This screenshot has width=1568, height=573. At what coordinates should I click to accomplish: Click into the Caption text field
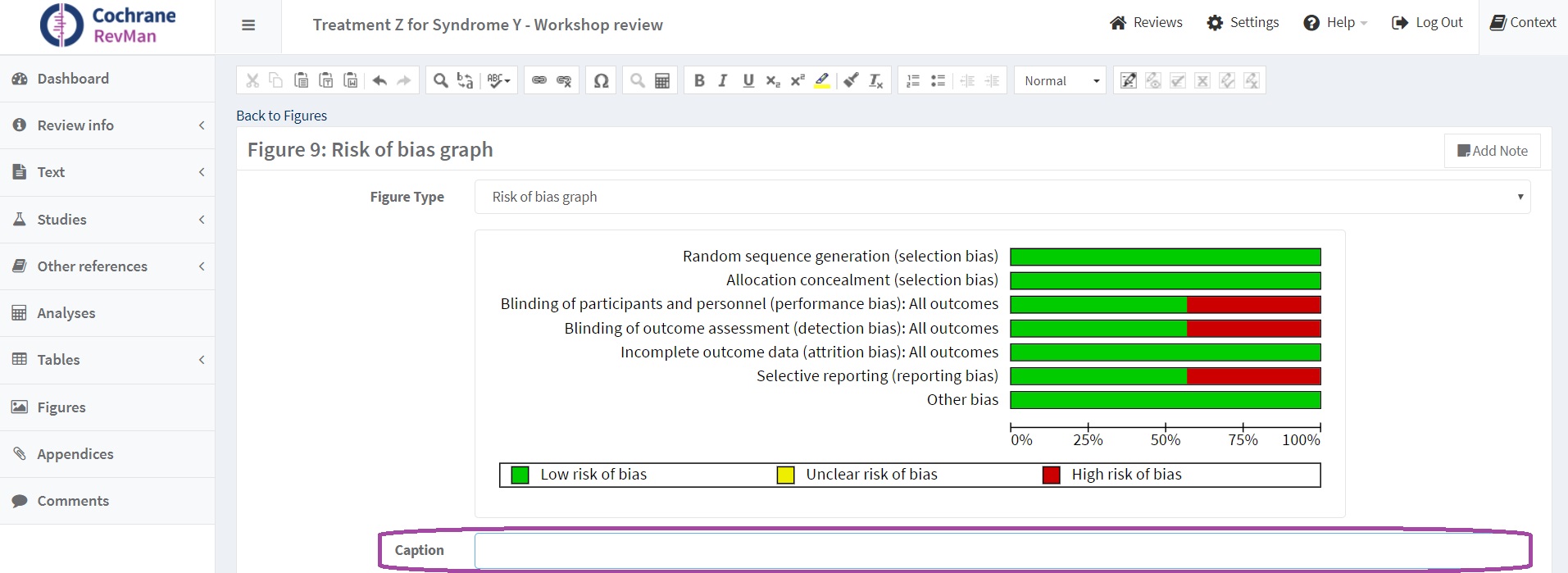[x=1002, y=551]
